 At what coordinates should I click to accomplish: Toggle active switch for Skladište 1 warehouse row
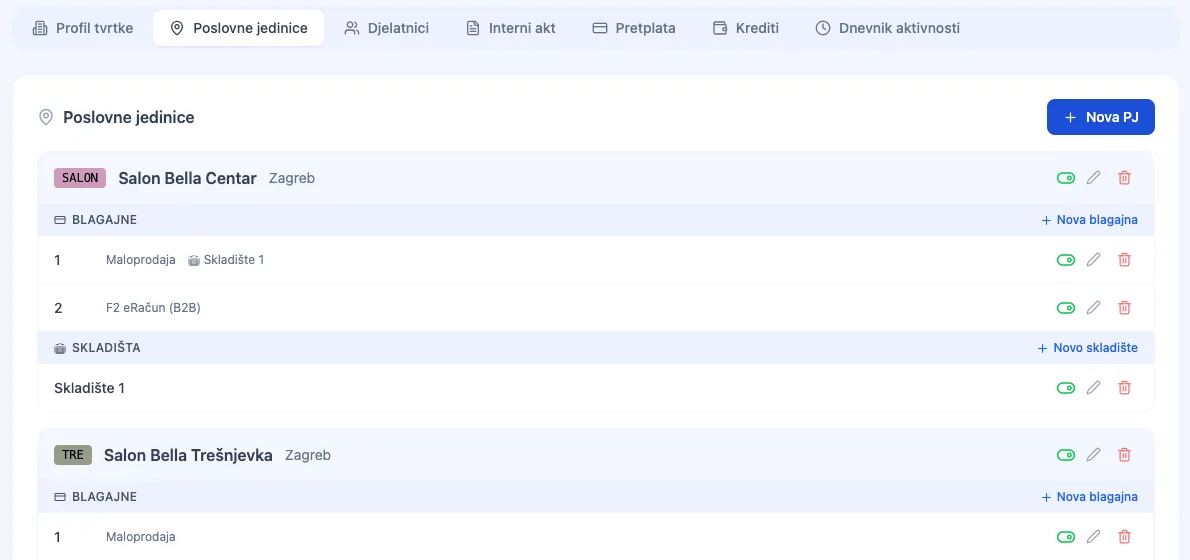tap(1066, 388)
